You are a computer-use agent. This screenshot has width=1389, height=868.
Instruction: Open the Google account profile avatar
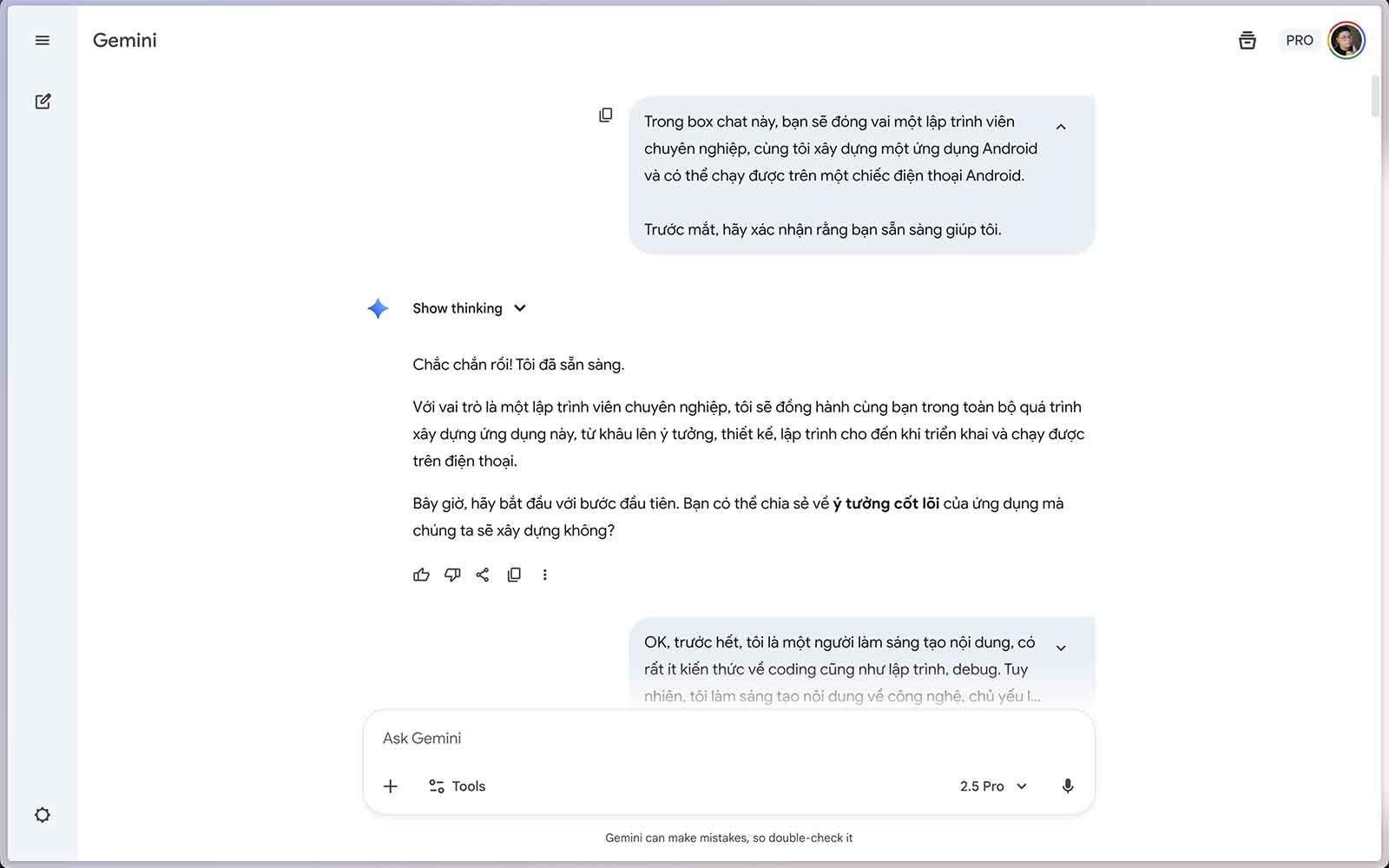[x=1346, y=41]
